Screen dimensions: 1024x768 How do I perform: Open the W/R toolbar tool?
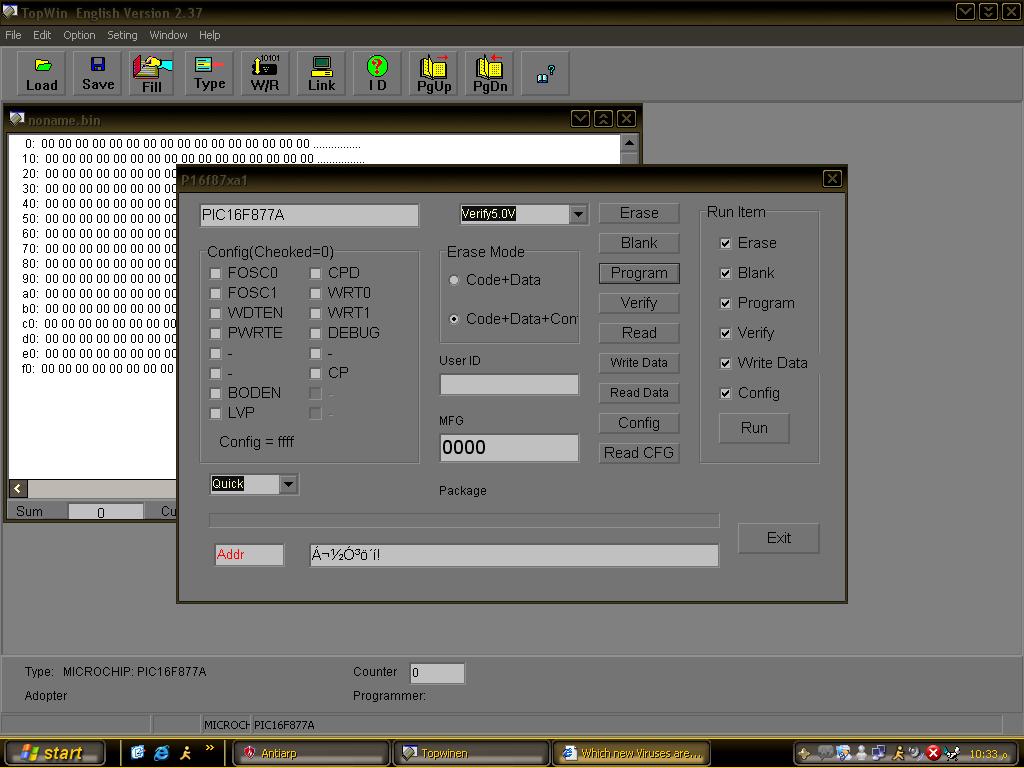pos(265,74)
